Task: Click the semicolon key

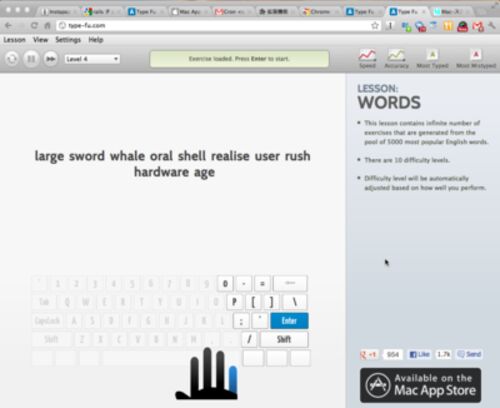Action: [x=241, y=321]
